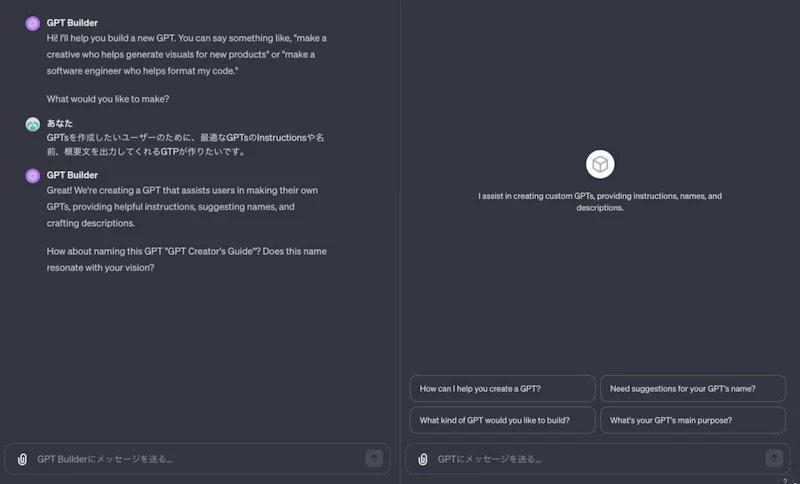Select "How can I help you create a GPT?"
Screen dimensions: 800x484
tap(501, 388)
